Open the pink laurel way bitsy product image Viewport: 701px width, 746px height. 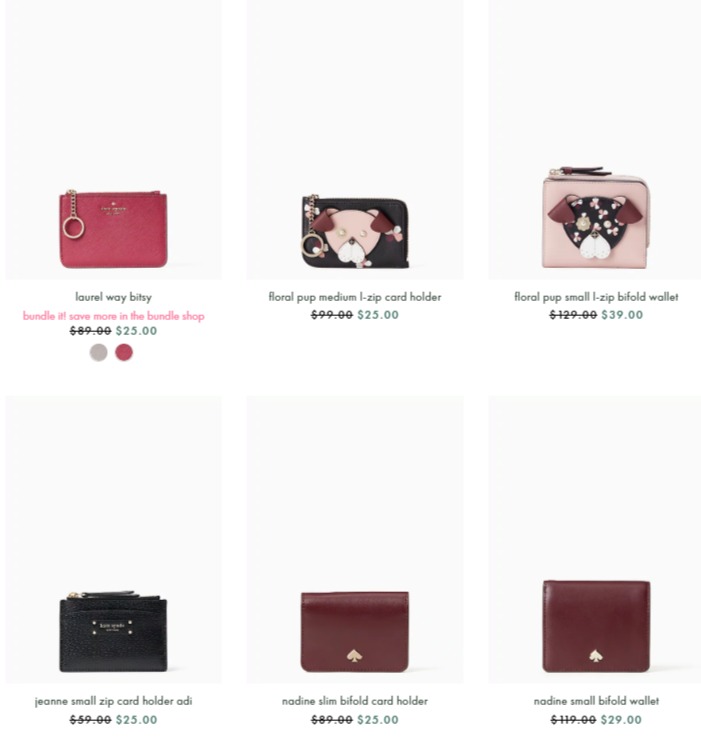[x=113, y=139]
